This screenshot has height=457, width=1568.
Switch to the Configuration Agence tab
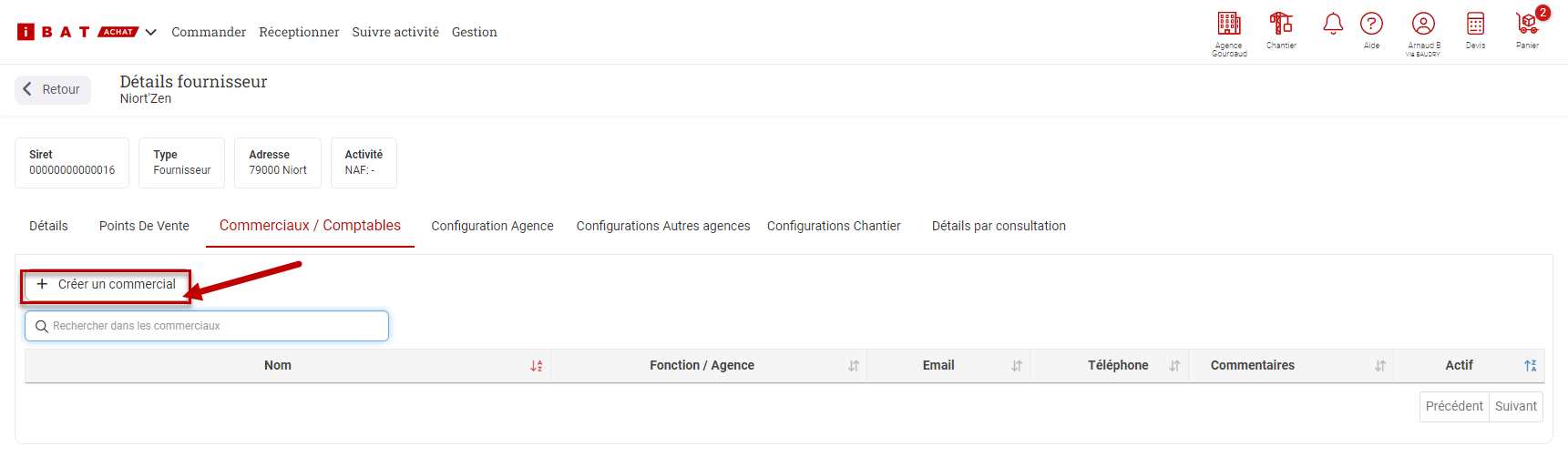[492, 226]
